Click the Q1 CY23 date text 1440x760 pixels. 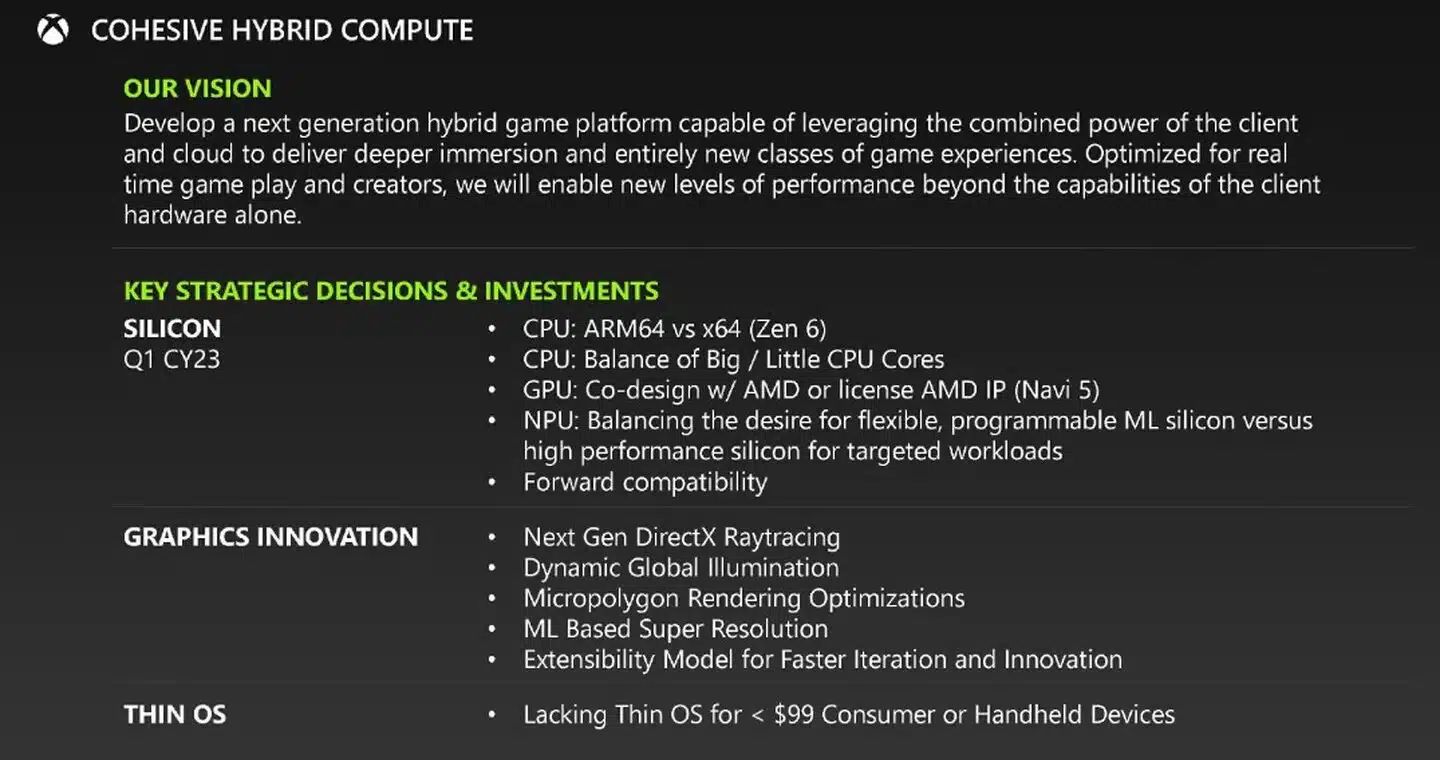[171, 359]
